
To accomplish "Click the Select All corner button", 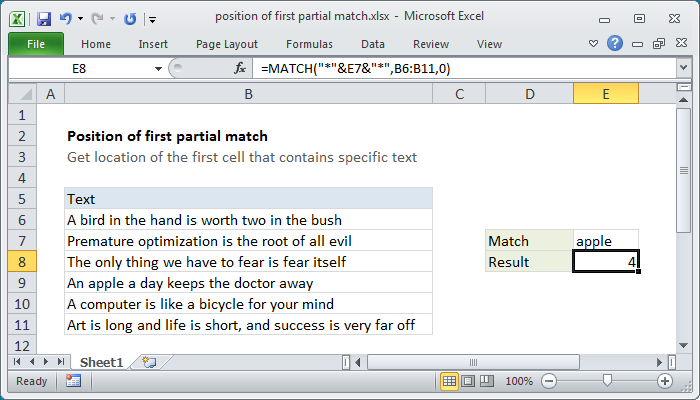I will click(x=22, y=94).
